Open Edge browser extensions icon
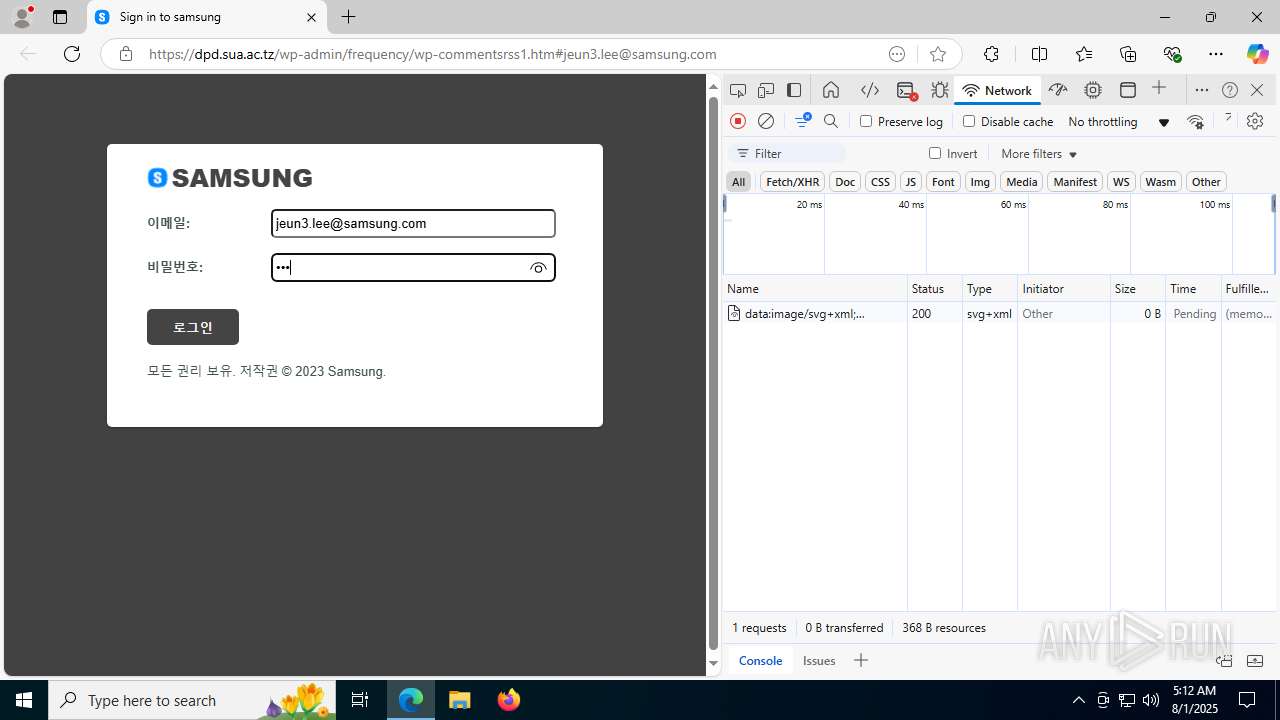Image resolution: width=1280 pixels, height=720 pixels. coord(991,54)
